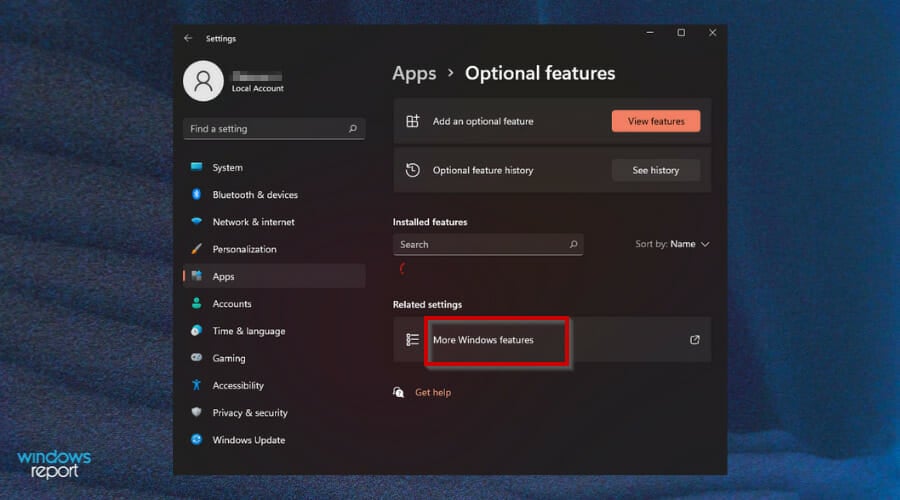
Task: Close the Settings window
Action: click(x=712, y=33)
